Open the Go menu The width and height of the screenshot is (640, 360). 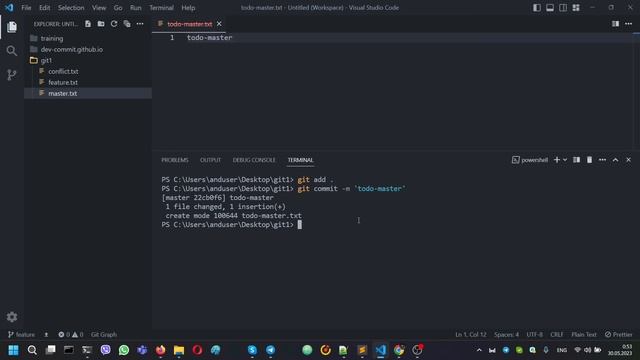[118, 8]
